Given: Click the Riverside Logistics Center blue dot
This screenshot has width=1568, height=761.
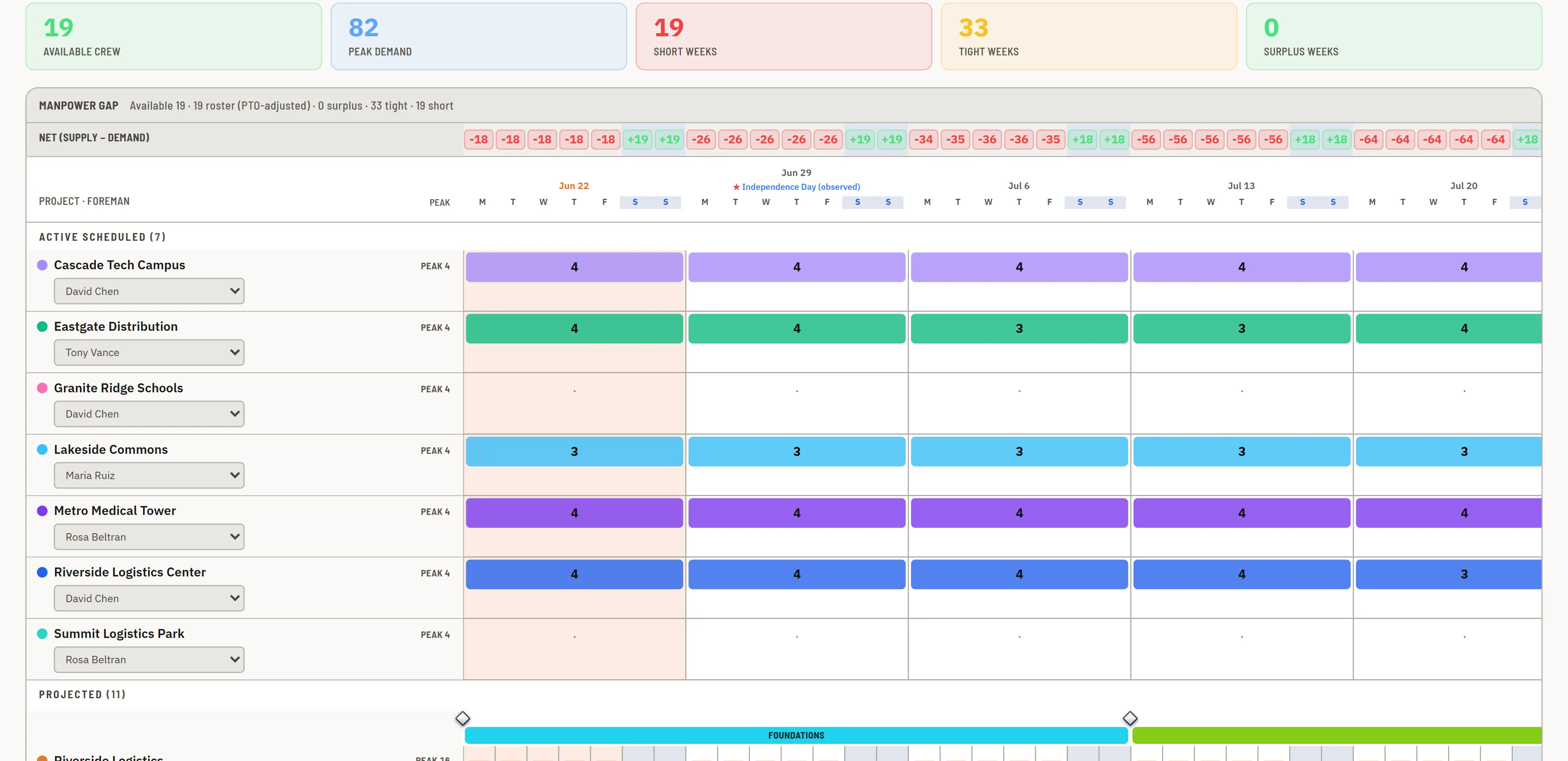Looking at the screenshot, I should pyautogui.click(x=43, y=572).
